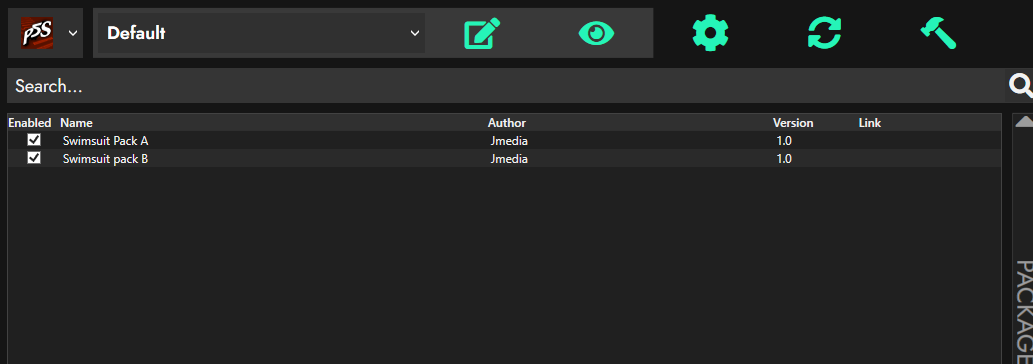1033x364 pixels.
Task: Sort by the Enabled column header
Action: coord(30,123)
